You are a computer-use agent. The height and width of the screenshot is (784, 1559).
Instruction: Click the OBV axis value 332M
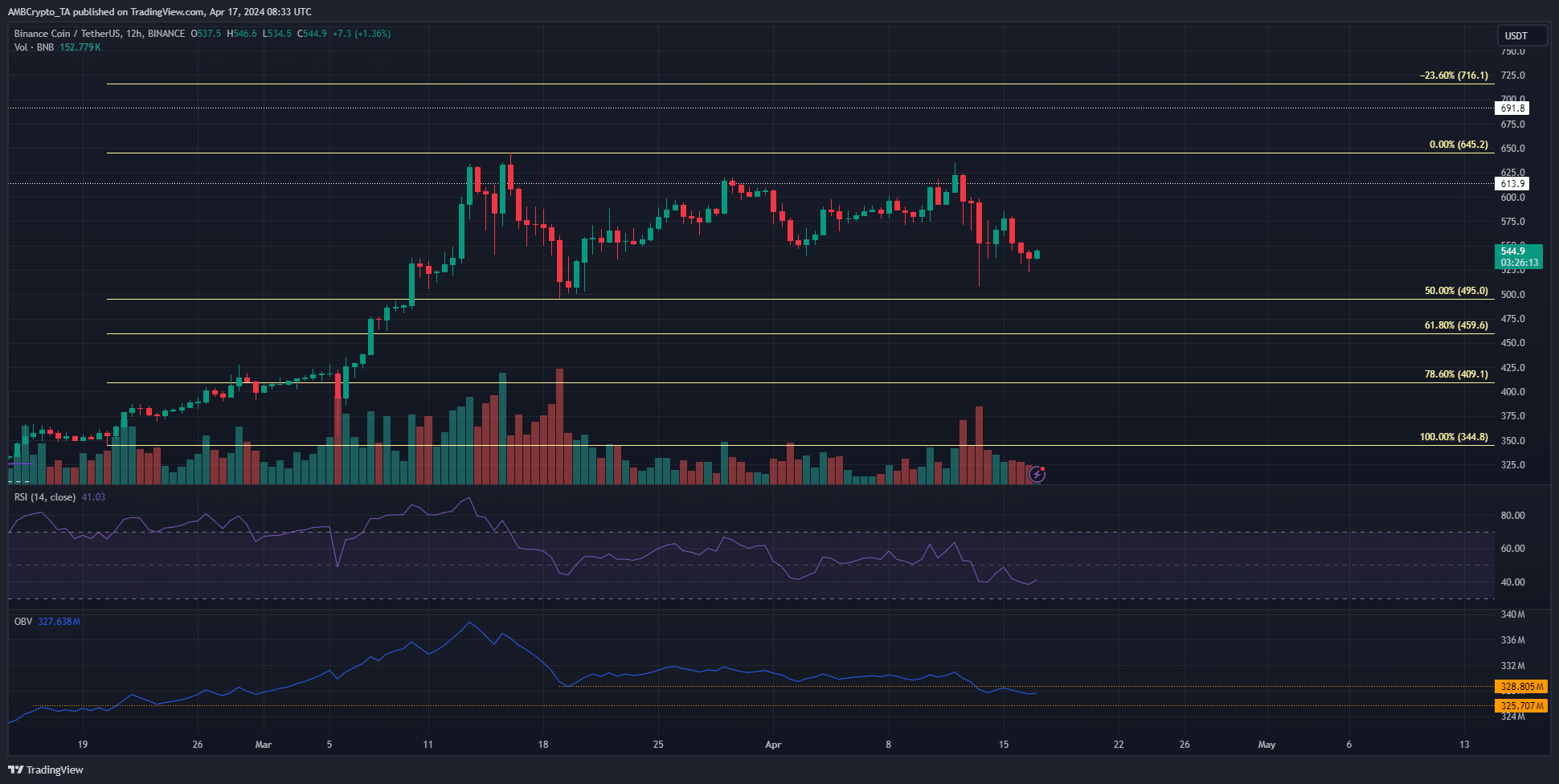(x=1512, y=666)
